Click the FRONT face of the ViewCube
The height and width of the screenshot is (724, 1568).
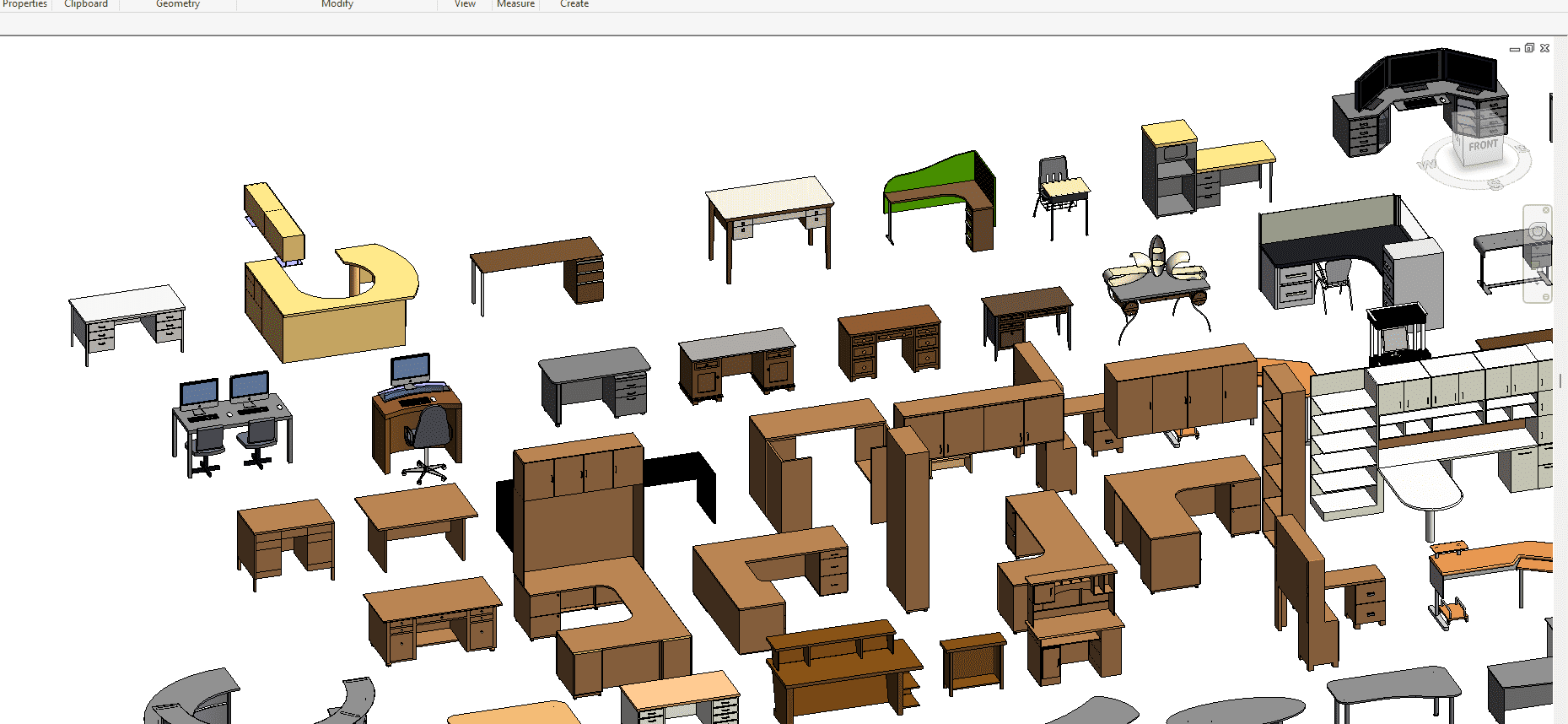(x=1482, y=146)
